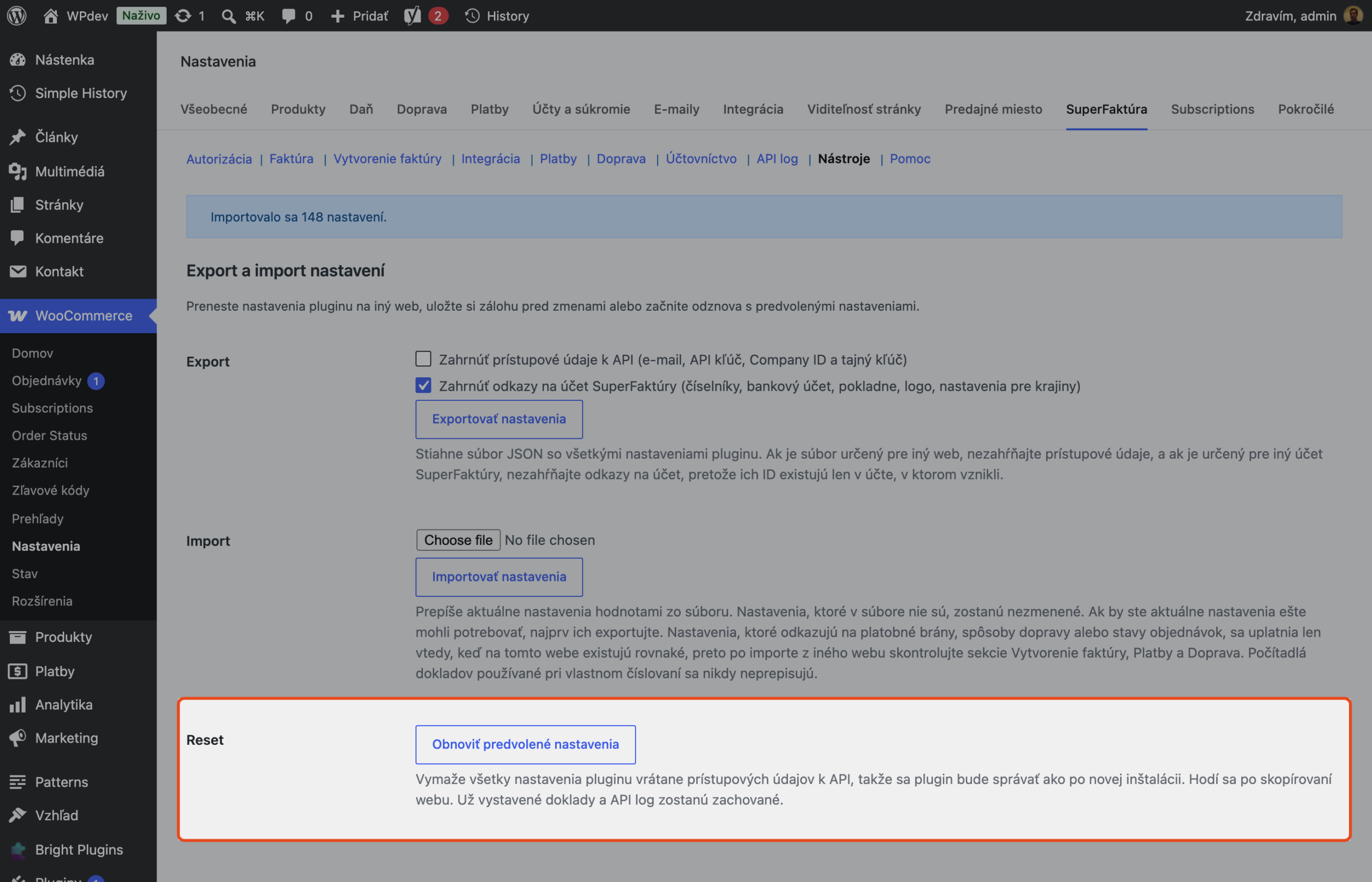Open the search icon with ⌘K
This screenshot has height=882, width=1372.
[228, 16]
